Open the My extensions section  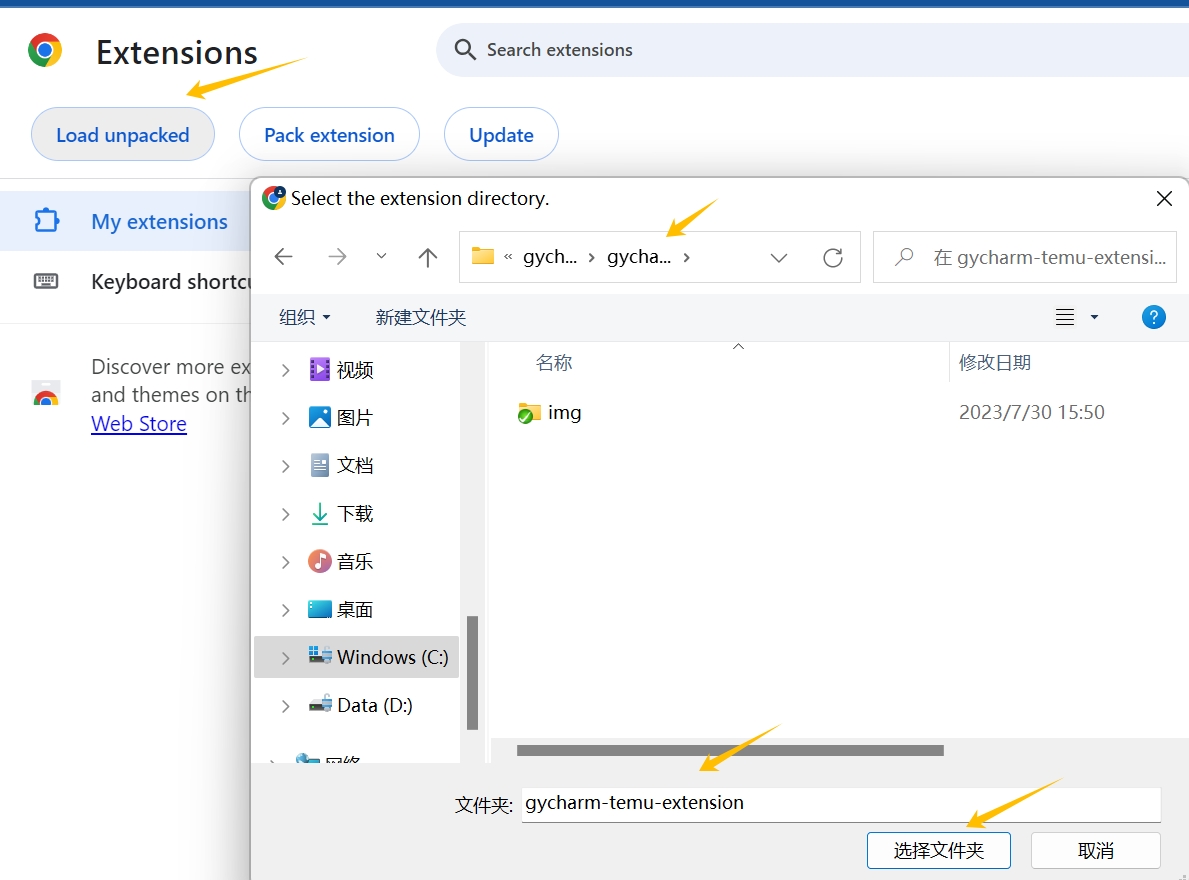[x=125, y=221]
